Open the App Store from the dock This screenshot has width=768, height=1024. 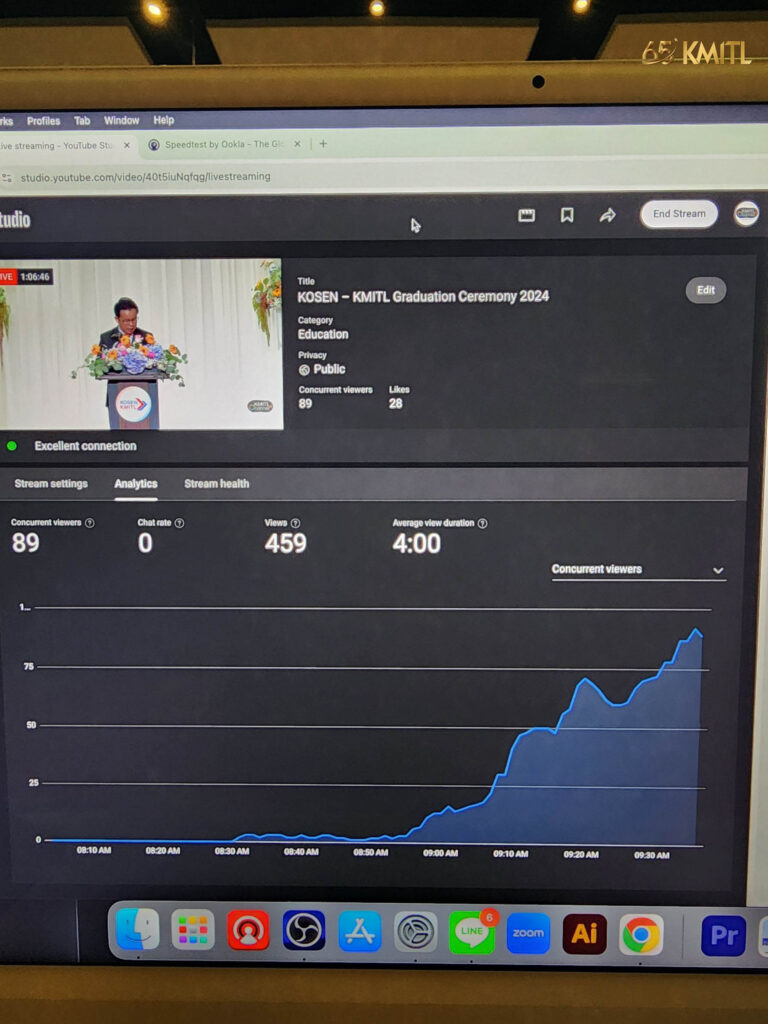point(360,931)
